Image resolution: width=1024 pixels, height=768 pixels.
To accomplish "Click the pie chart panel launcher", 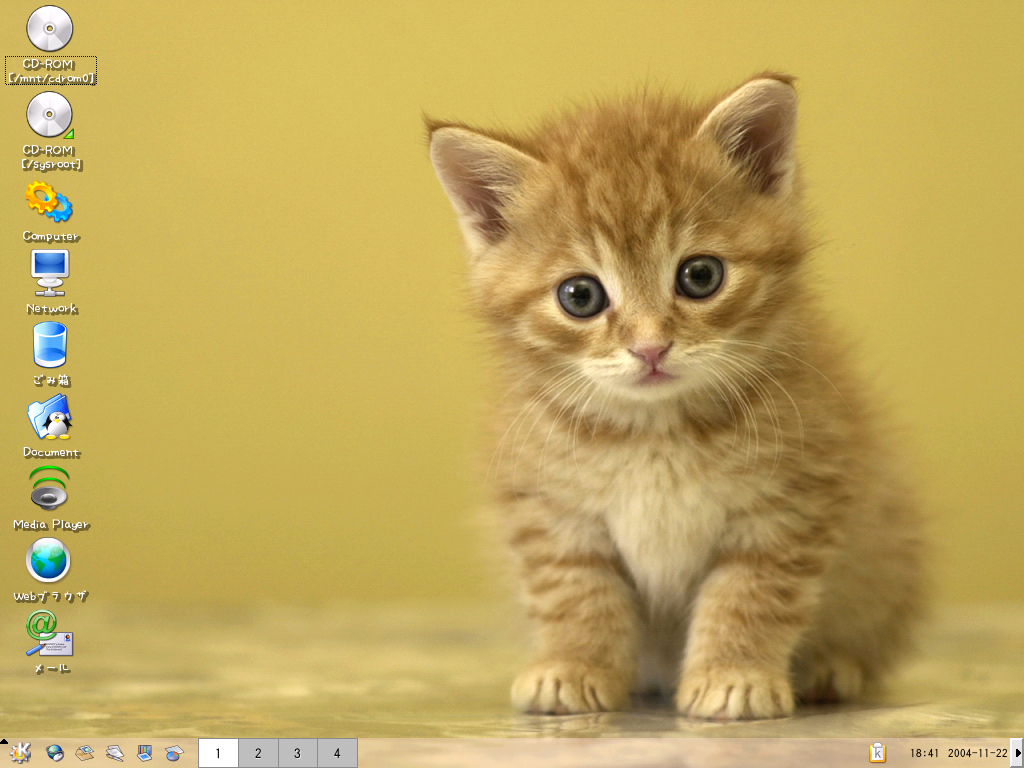I will click(174, 753).
